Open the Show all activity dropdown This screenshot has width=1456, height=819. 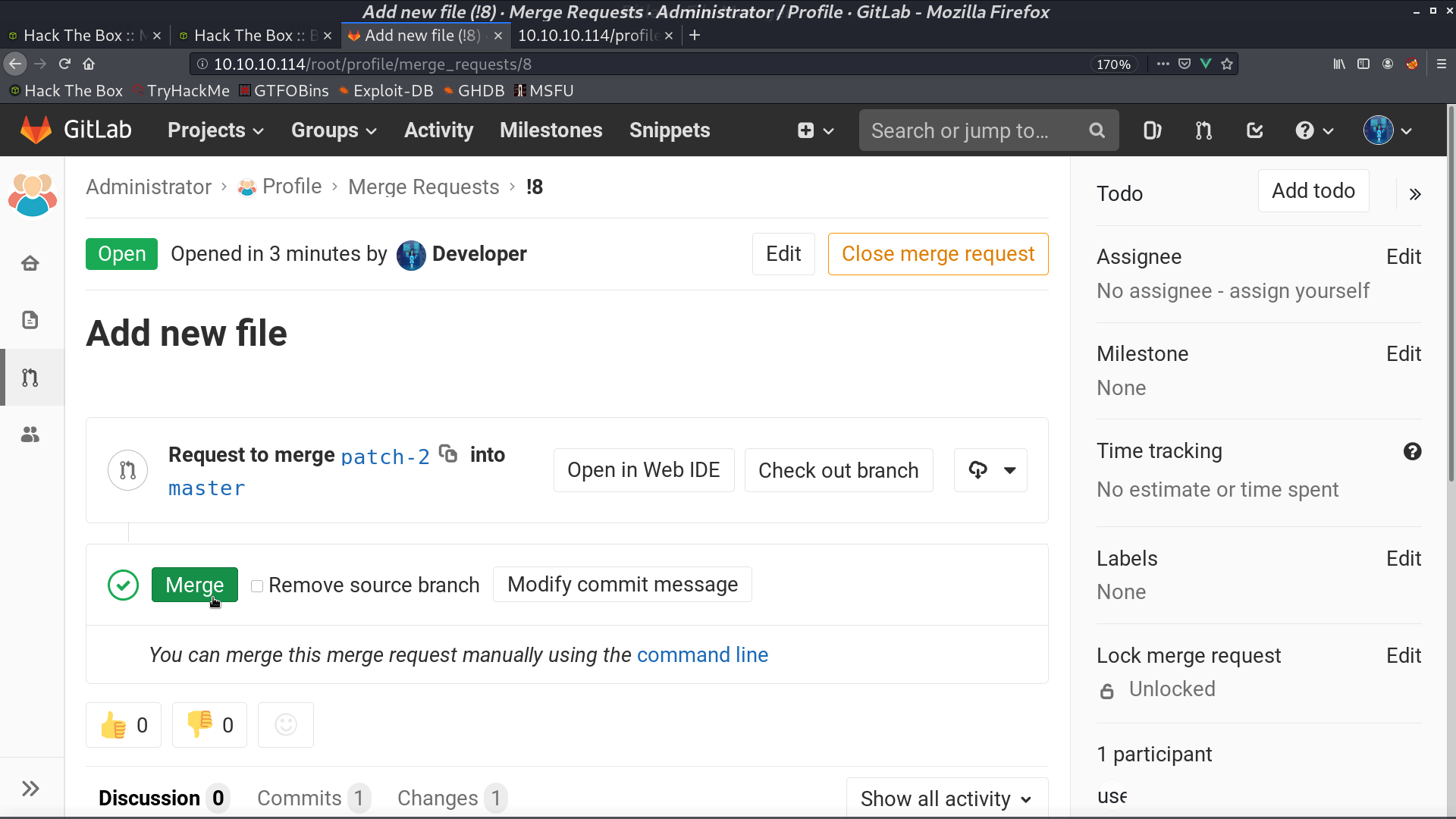947,799
